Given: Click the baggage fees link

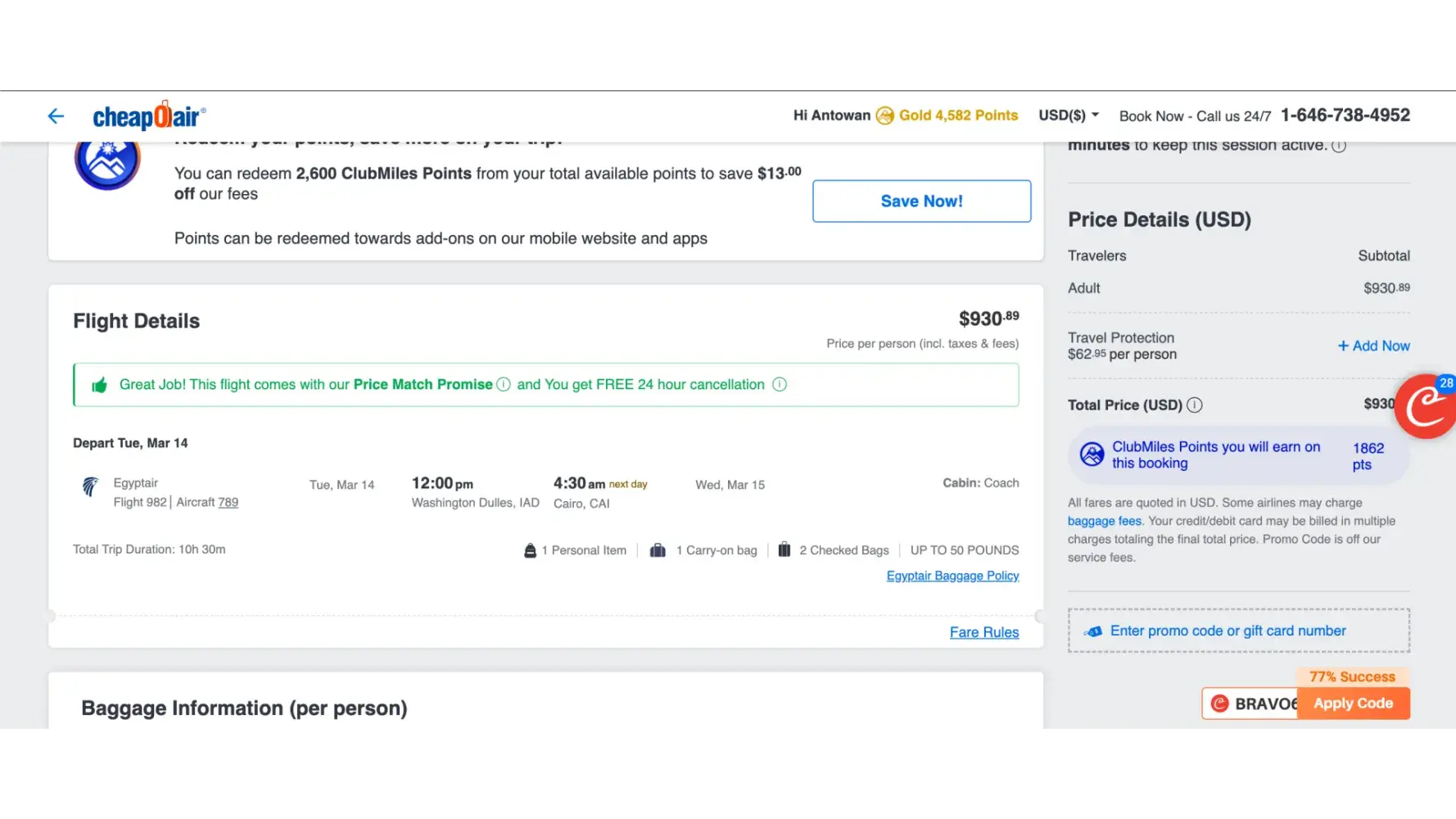Looking at the screenshot, I should (x=1104, y=521).
